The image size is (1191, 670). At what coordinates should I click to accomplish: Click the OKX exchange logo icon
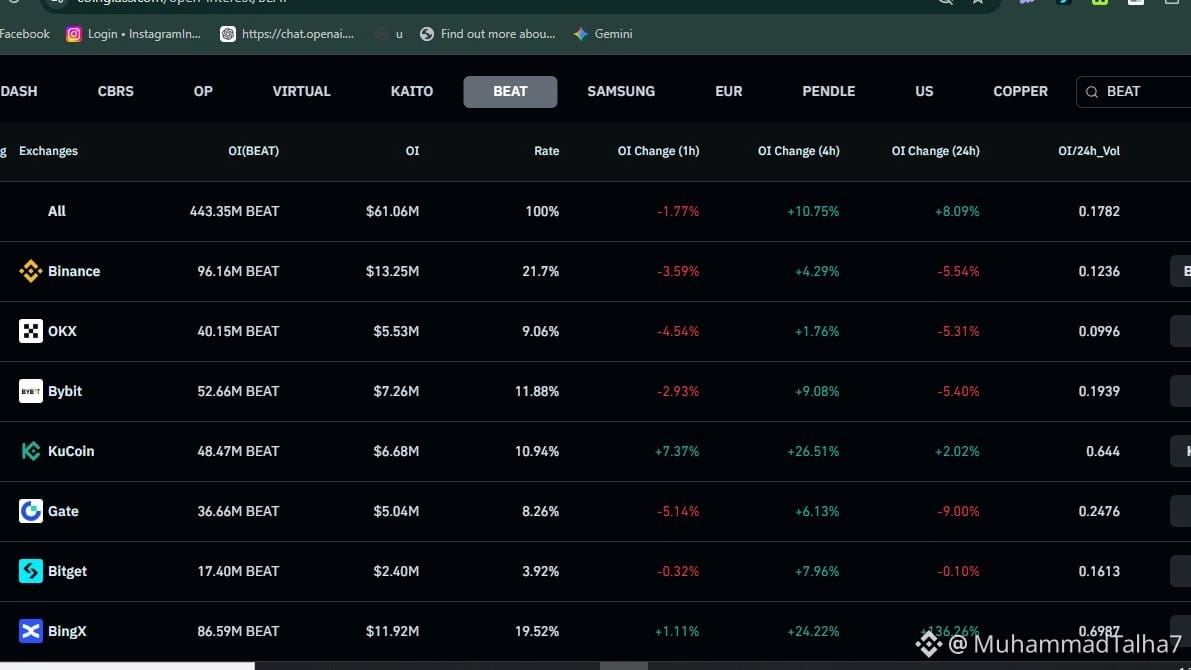click(x=30, y=331)
